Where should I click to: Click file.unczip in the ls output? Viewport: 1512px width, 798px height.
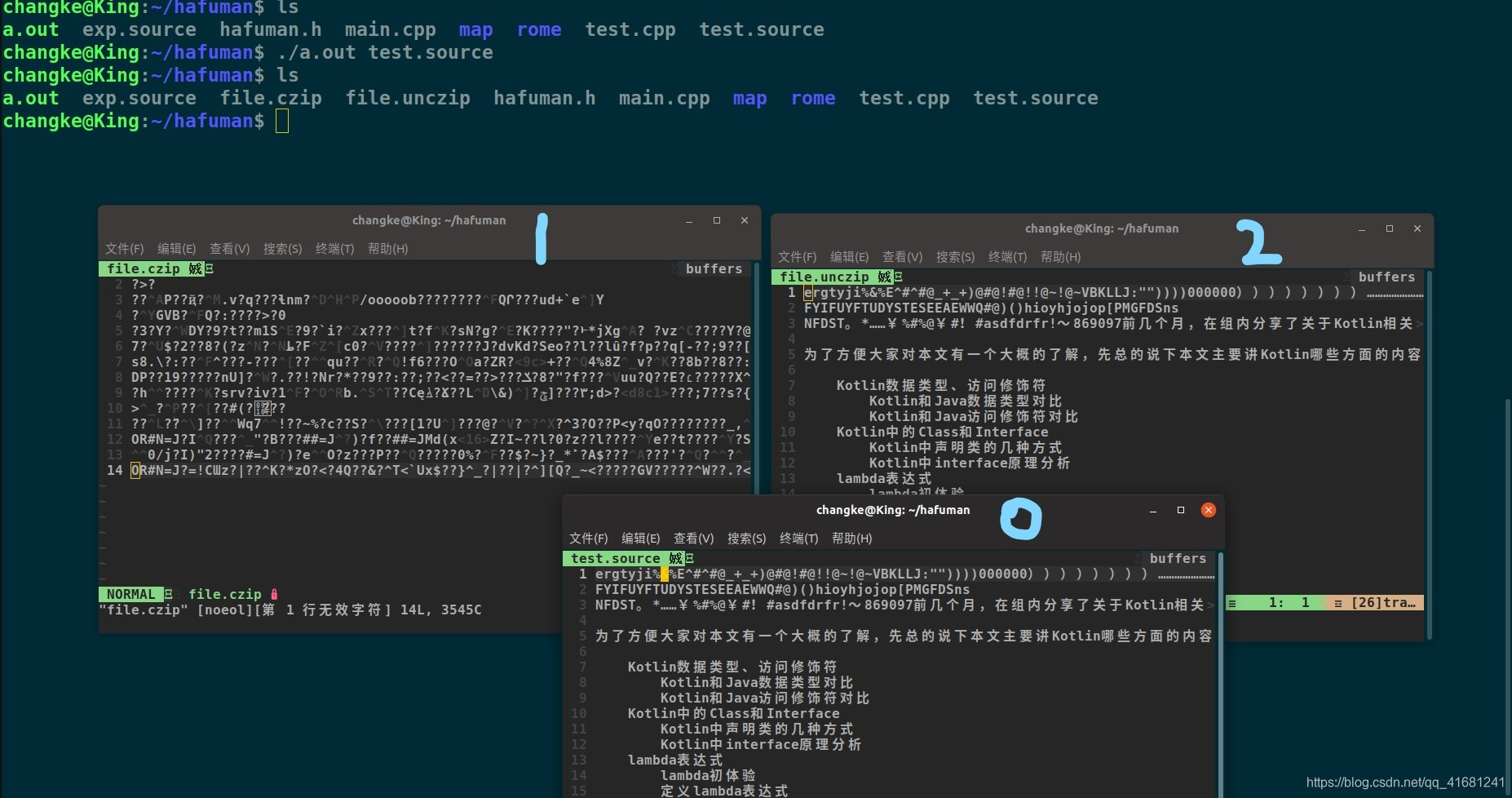click(408, 98)
